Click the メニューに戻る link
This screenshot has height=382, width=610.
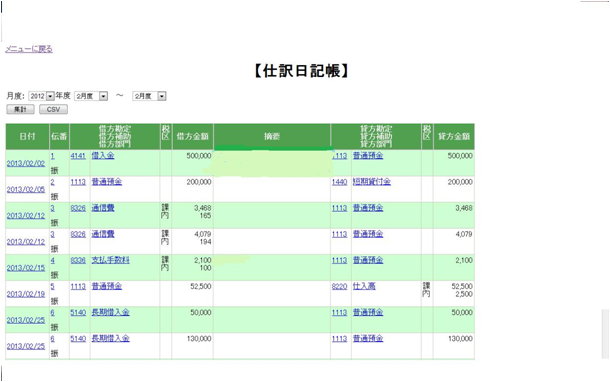[29, 49]
